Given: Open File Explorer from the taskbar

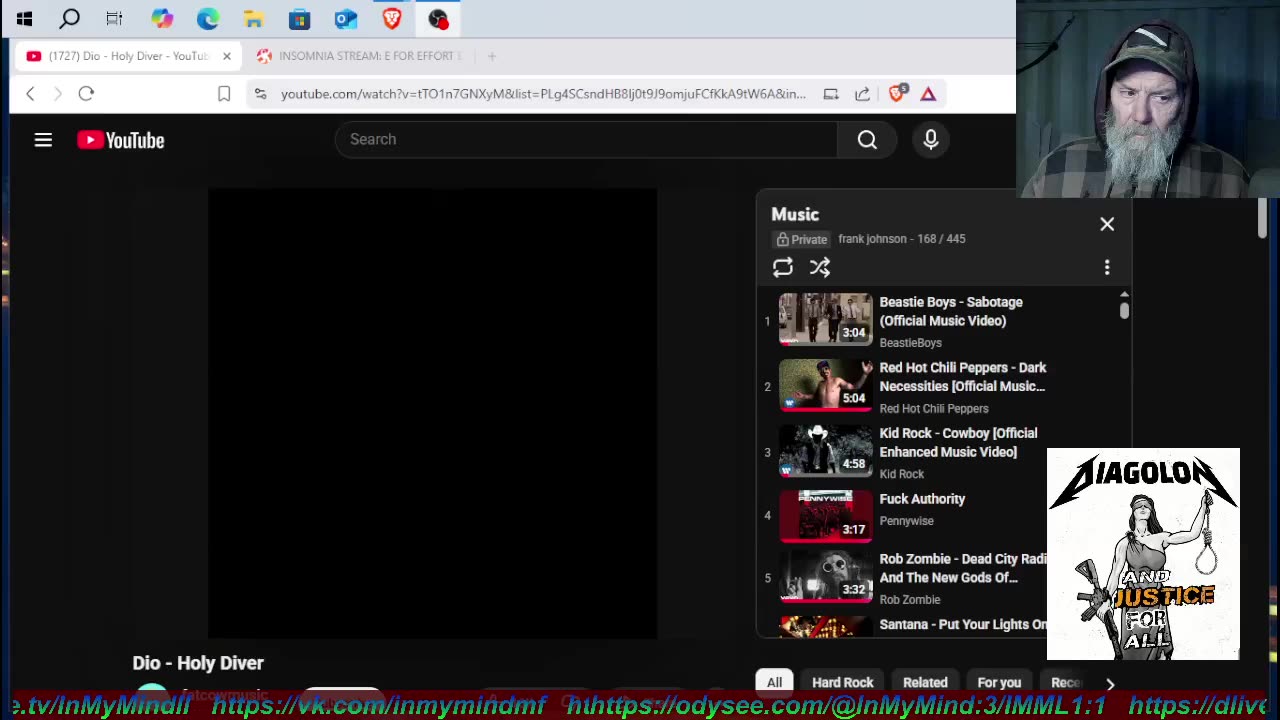Looking at the screenshot, I should coord(253,18).
